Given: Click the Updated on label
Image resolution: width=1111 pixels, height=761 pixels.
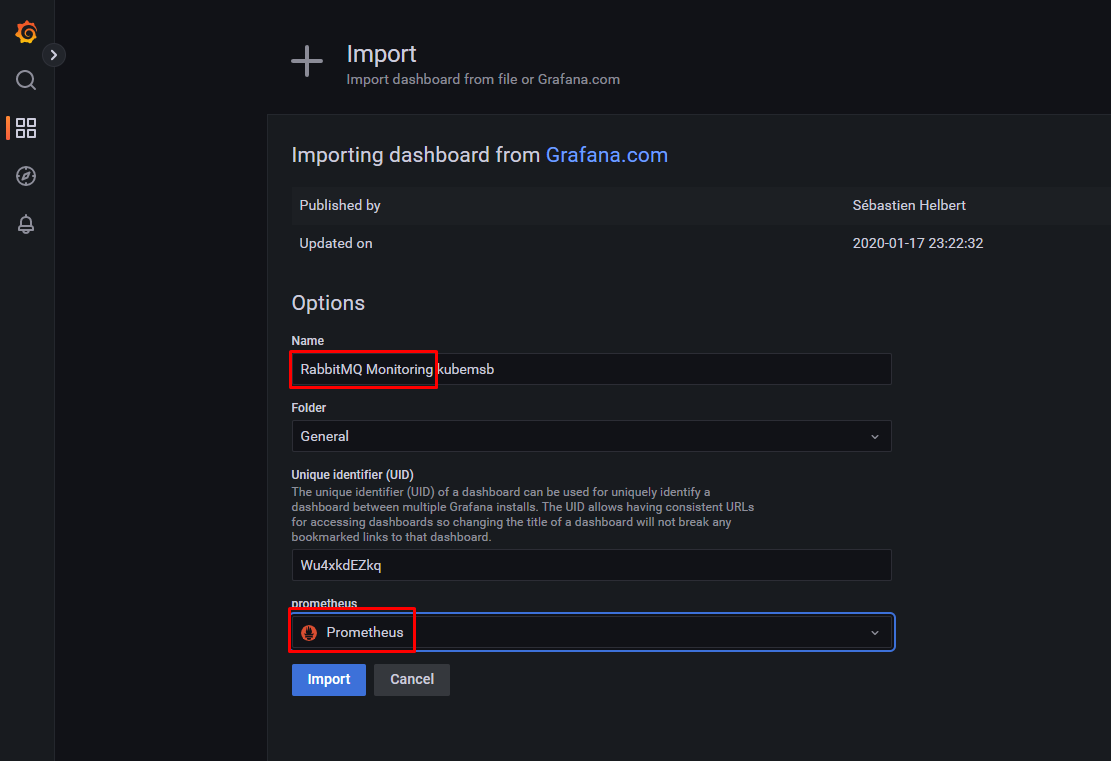Looking at the screenshot, I should point(336,243).
